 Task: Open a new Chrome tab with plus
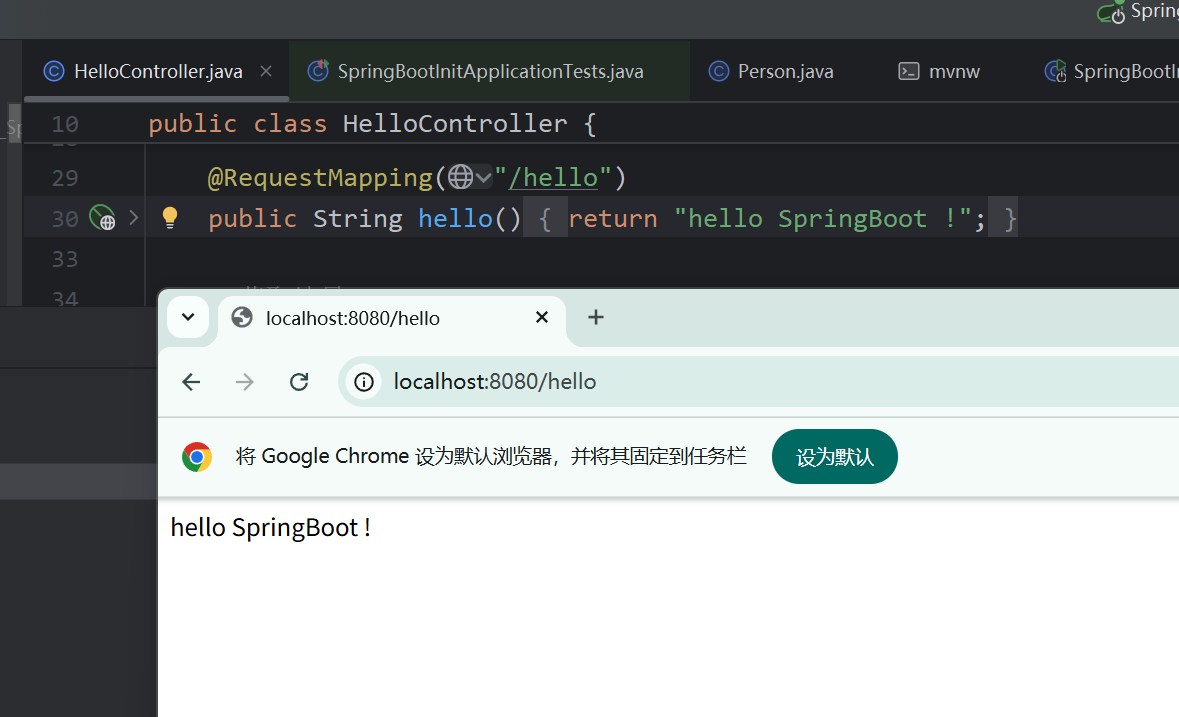point(596,317)
